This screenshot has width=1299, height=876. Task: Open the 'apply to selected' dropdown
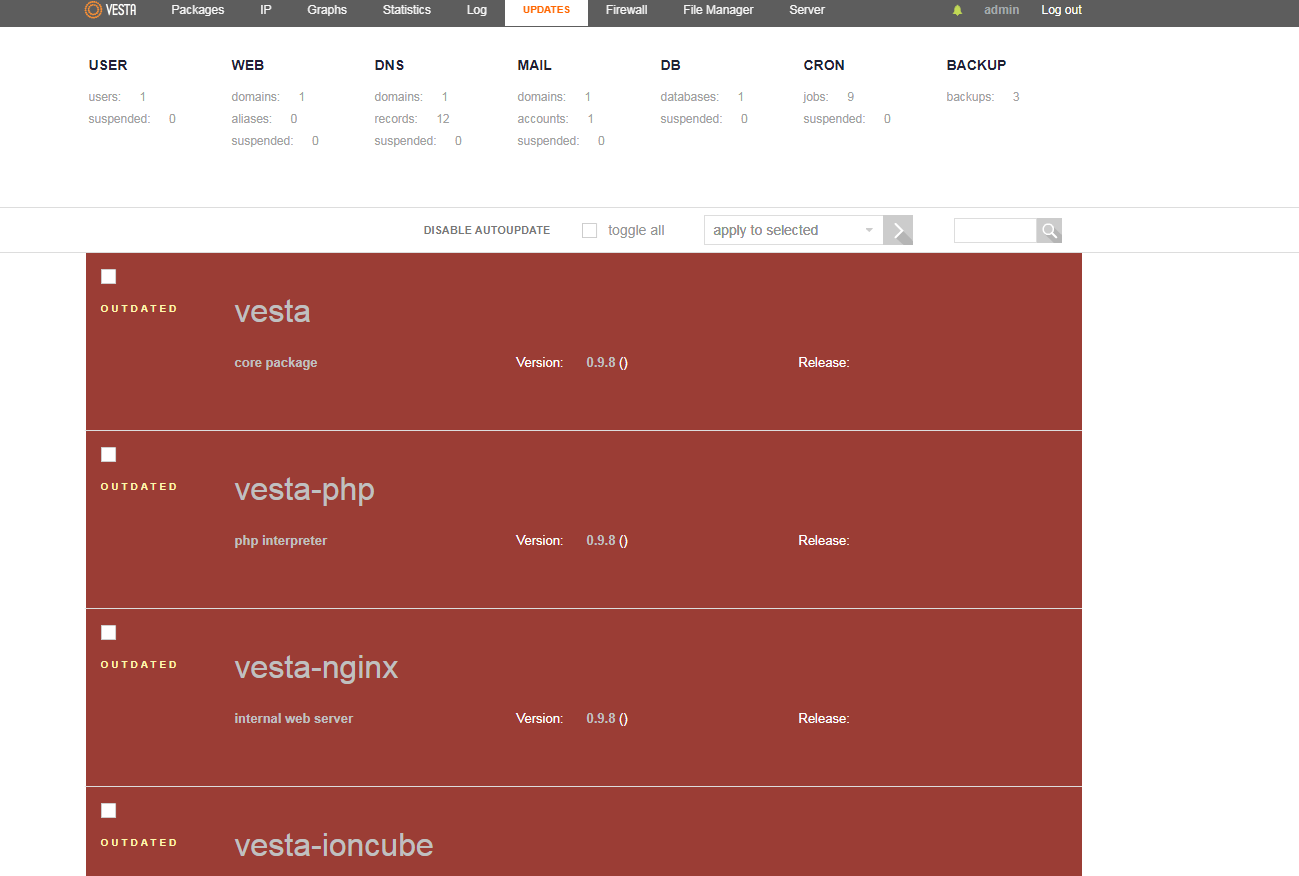[x=793, y=230]
